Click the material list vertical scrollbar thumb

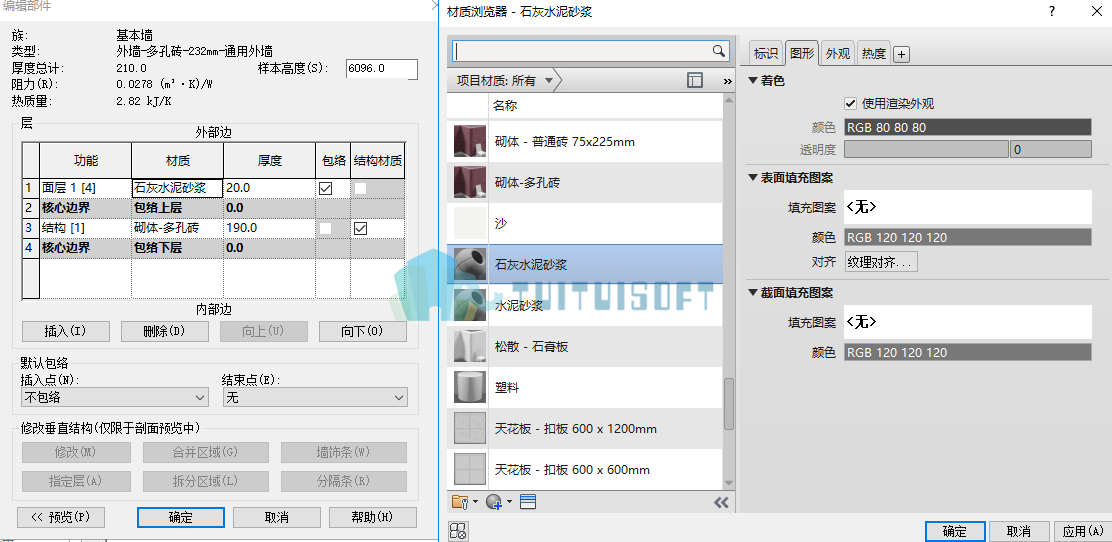[728, 404]
